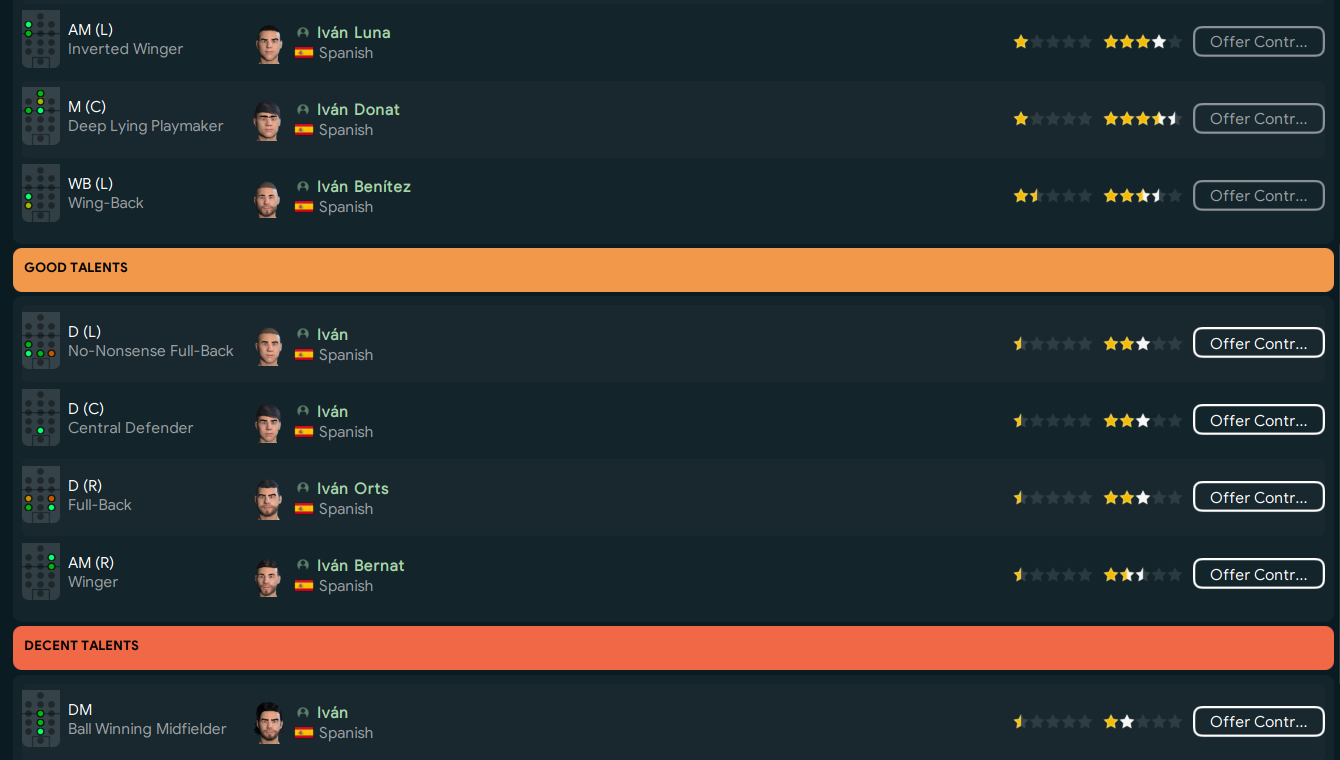Open Iván Luna's face portrait
This screenshot has height=760, width=1340.
click(268, 44)
